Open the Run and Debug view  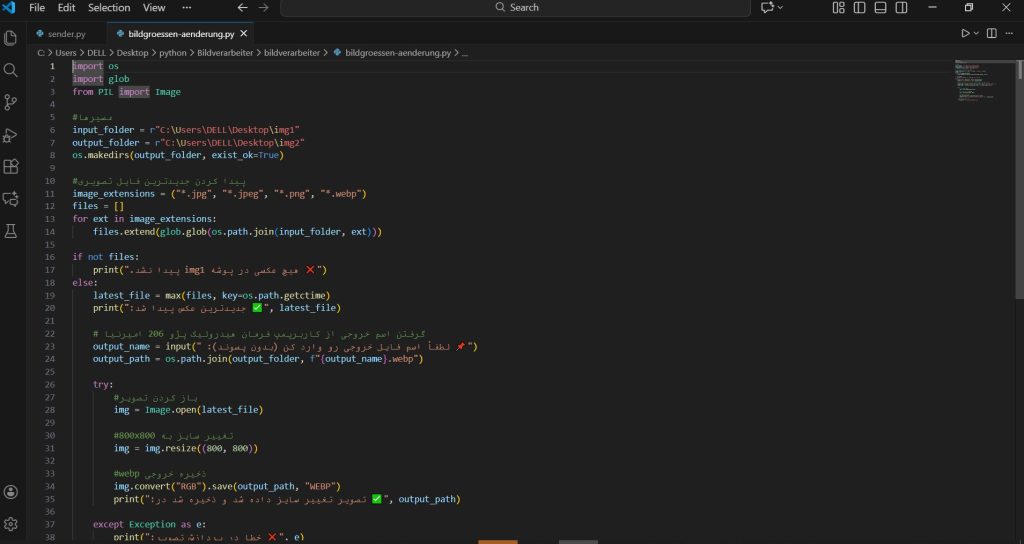[11, 134]
